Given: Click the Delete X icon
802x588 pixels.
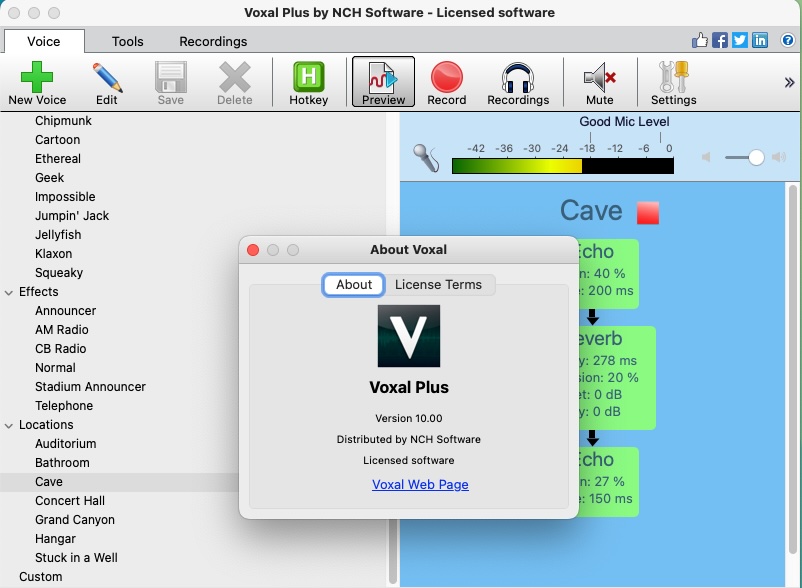Looking at the screenshot, I should [234, 82].
